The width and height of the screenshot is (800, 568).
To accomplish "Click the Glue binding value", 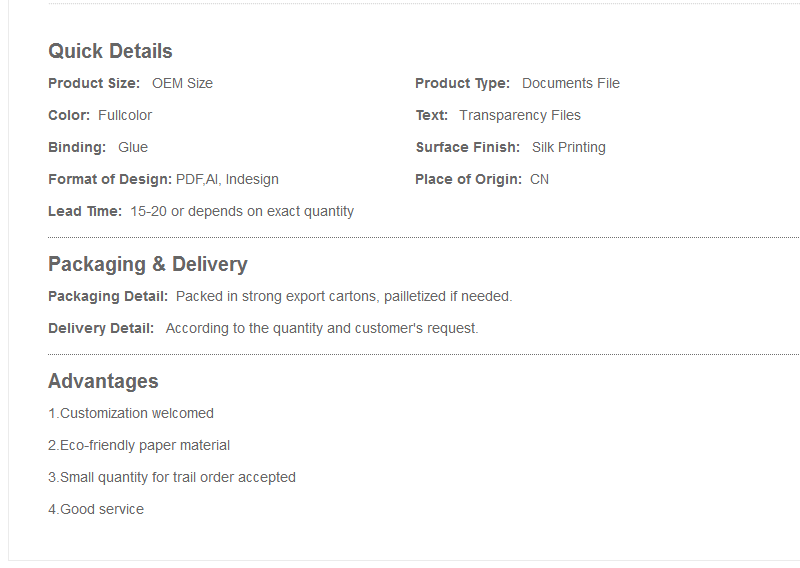I will point(133,147).
